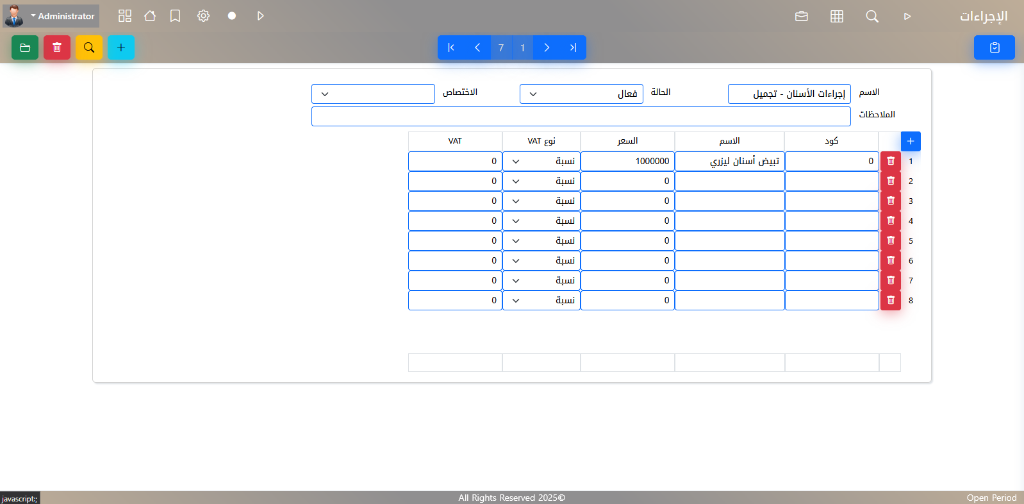This screenshot has height=504, width=1024.
Task: Delete row 1 with its trash button
Action: (890, 161)
